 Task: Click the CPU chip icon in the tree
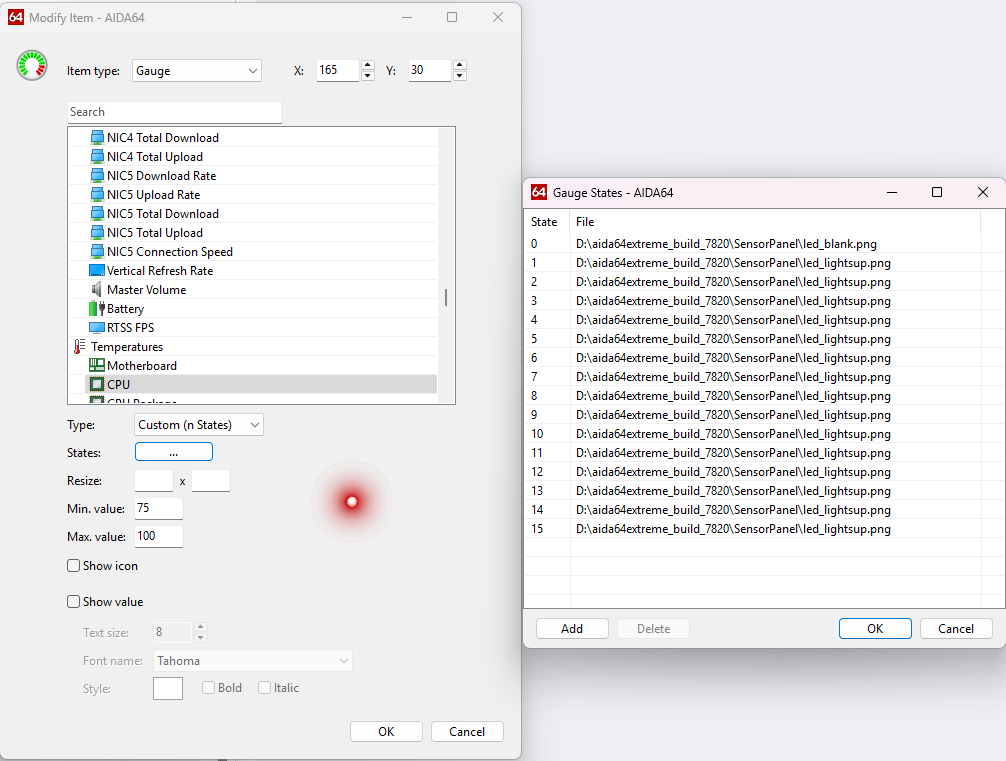pos(97,384)
